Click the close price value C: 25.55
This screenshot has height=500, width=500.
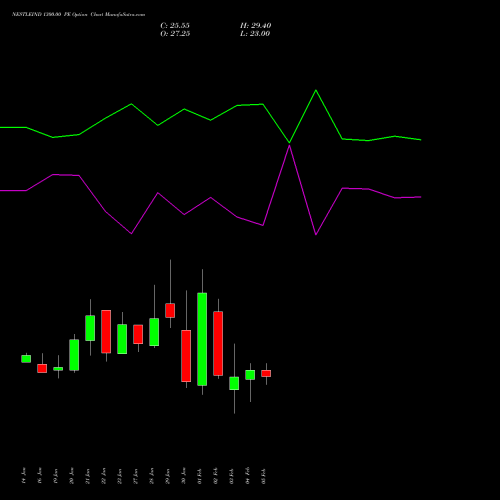(x=175, y=26)
